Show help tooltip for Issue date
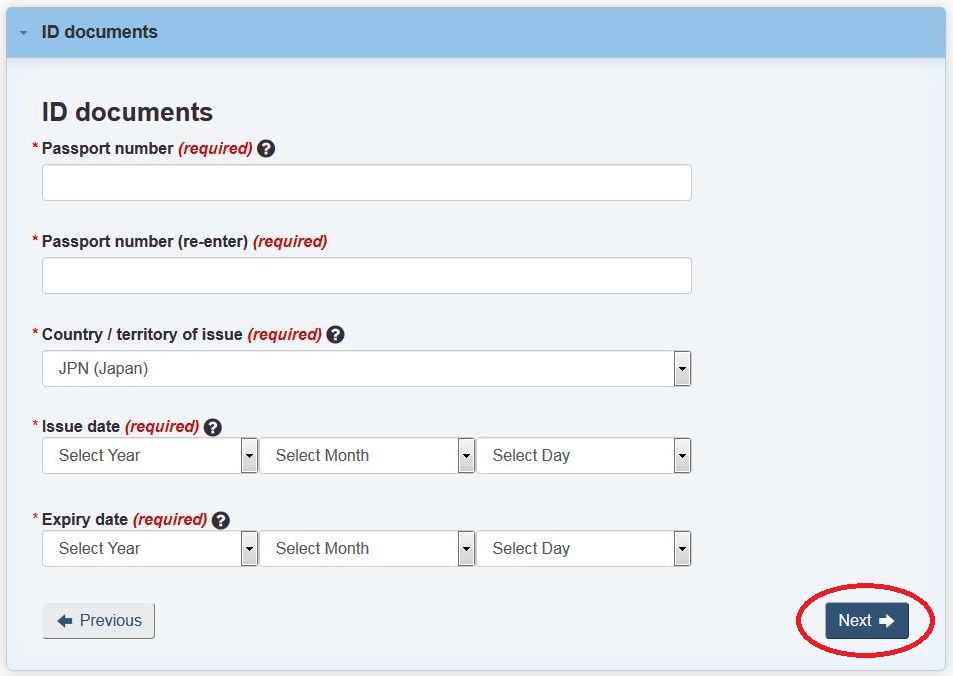Viewport: 953px width, 676px height. tap(212, 427)
